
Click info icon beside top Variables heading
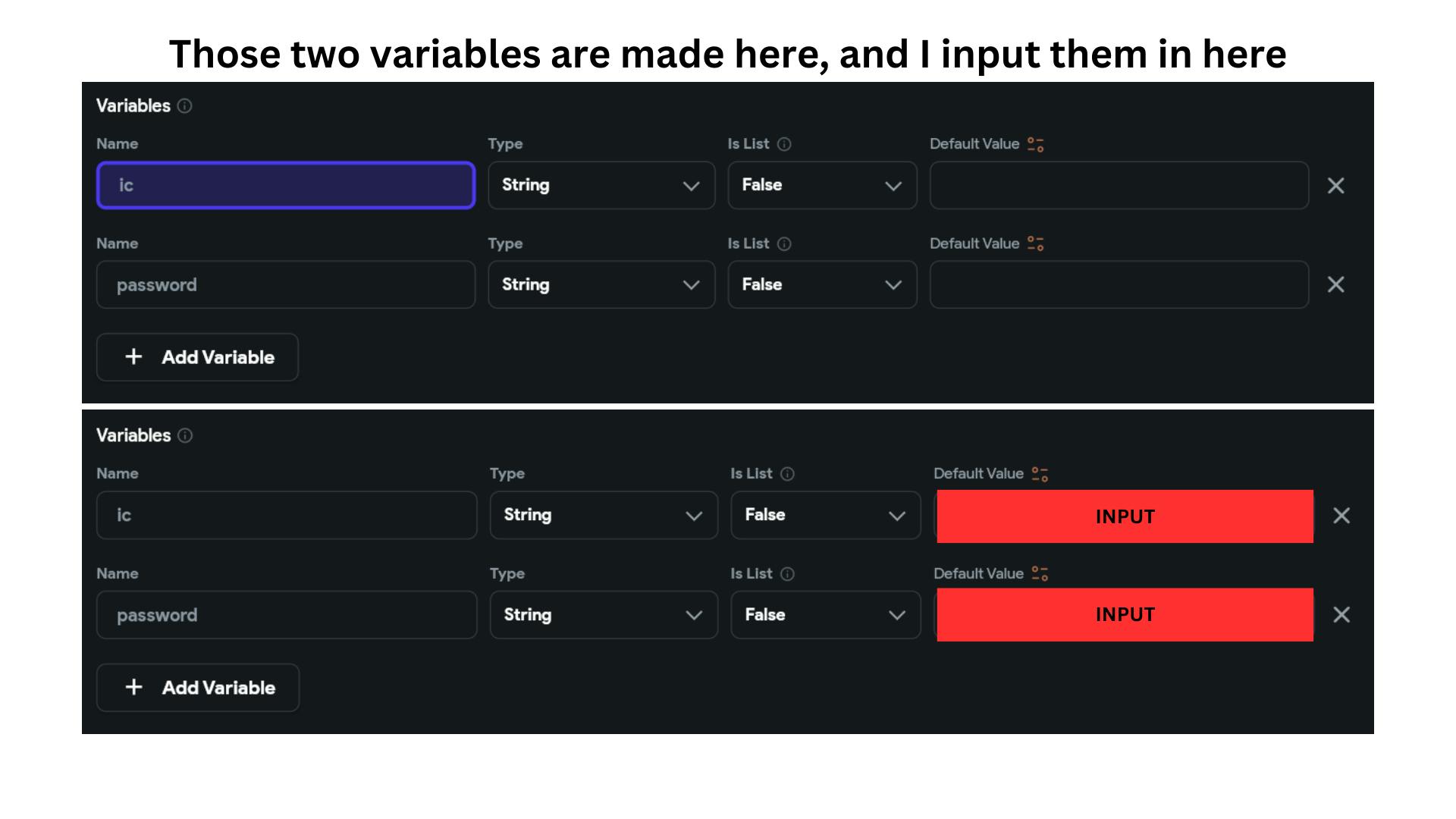coord(185,106)
